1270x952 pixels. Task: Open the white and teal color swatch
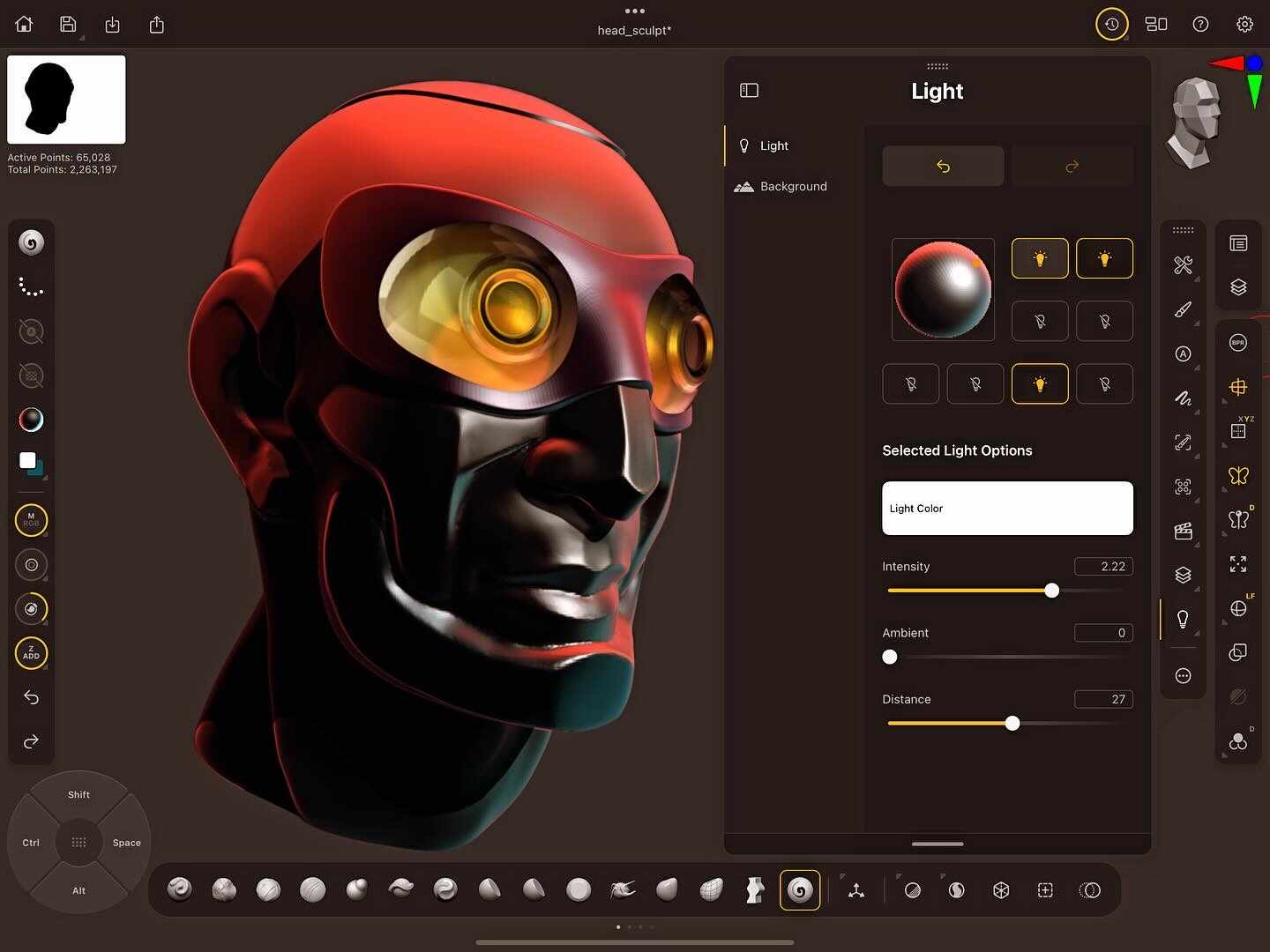click(32, 464)
